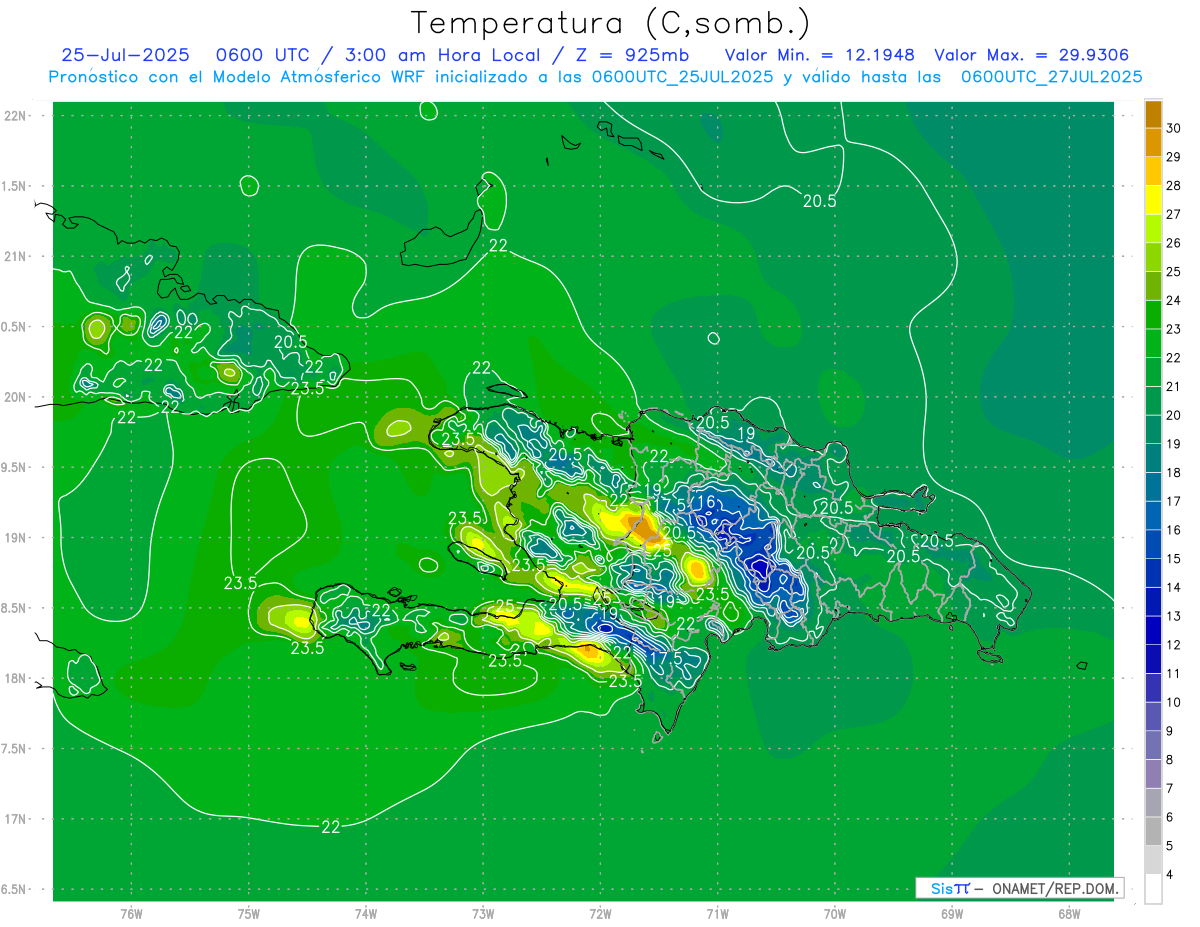This screenshot has height=927, width=1200.
Task: Click the "Valor Min. = 12.1948" value
Action: (x=819, y=55)
